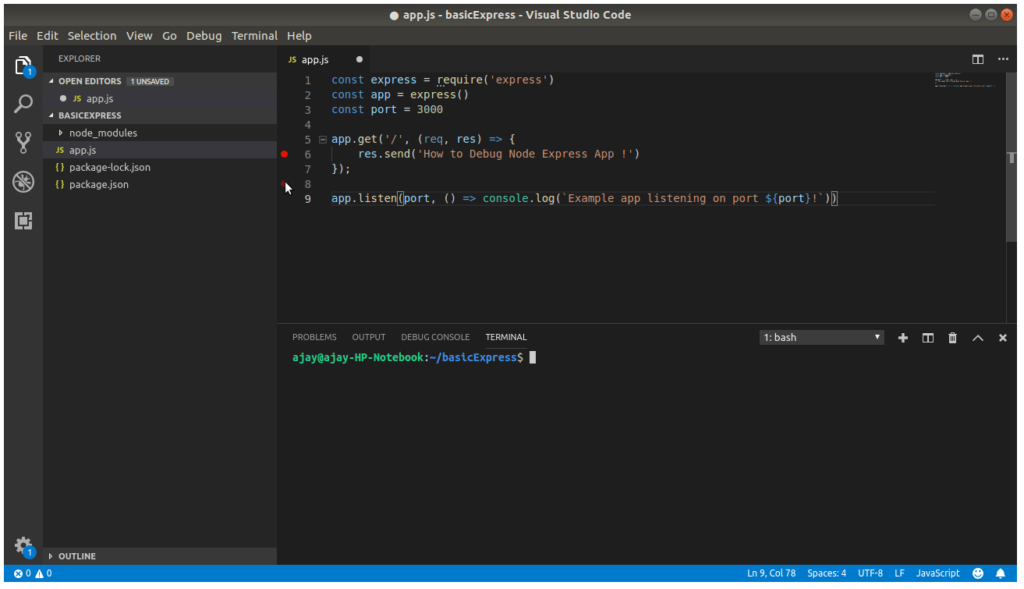Screen dimensions: 1024x589
Task: Open the Edit menu
Action: [47, 36]
